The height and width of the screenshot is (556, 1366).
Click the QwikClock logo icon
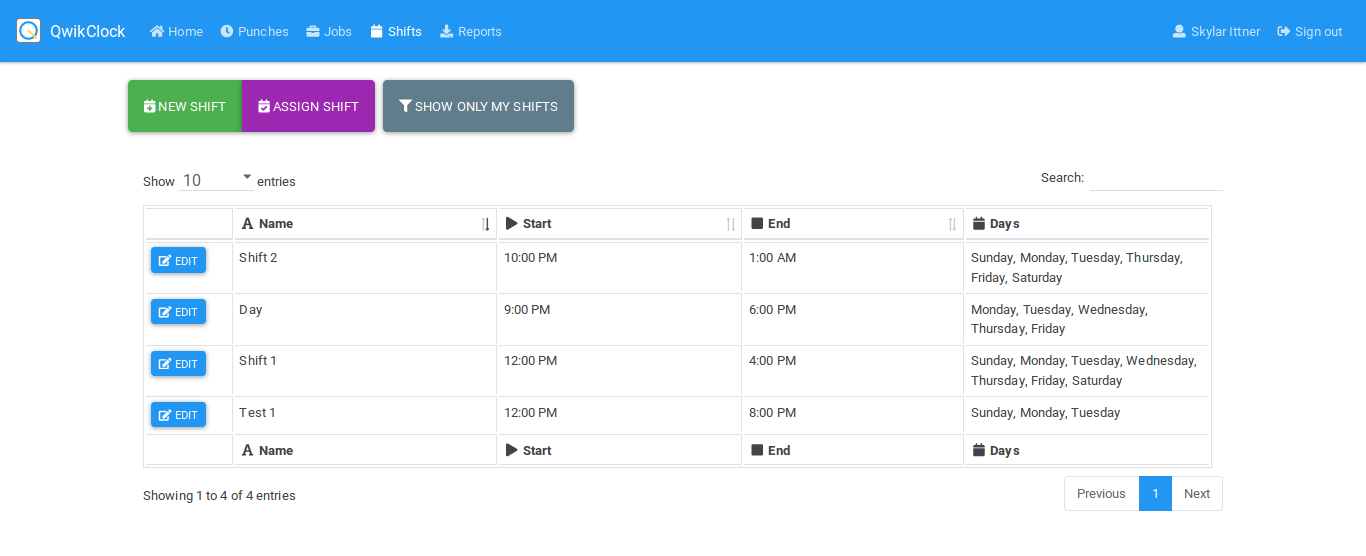click(29, 31)
